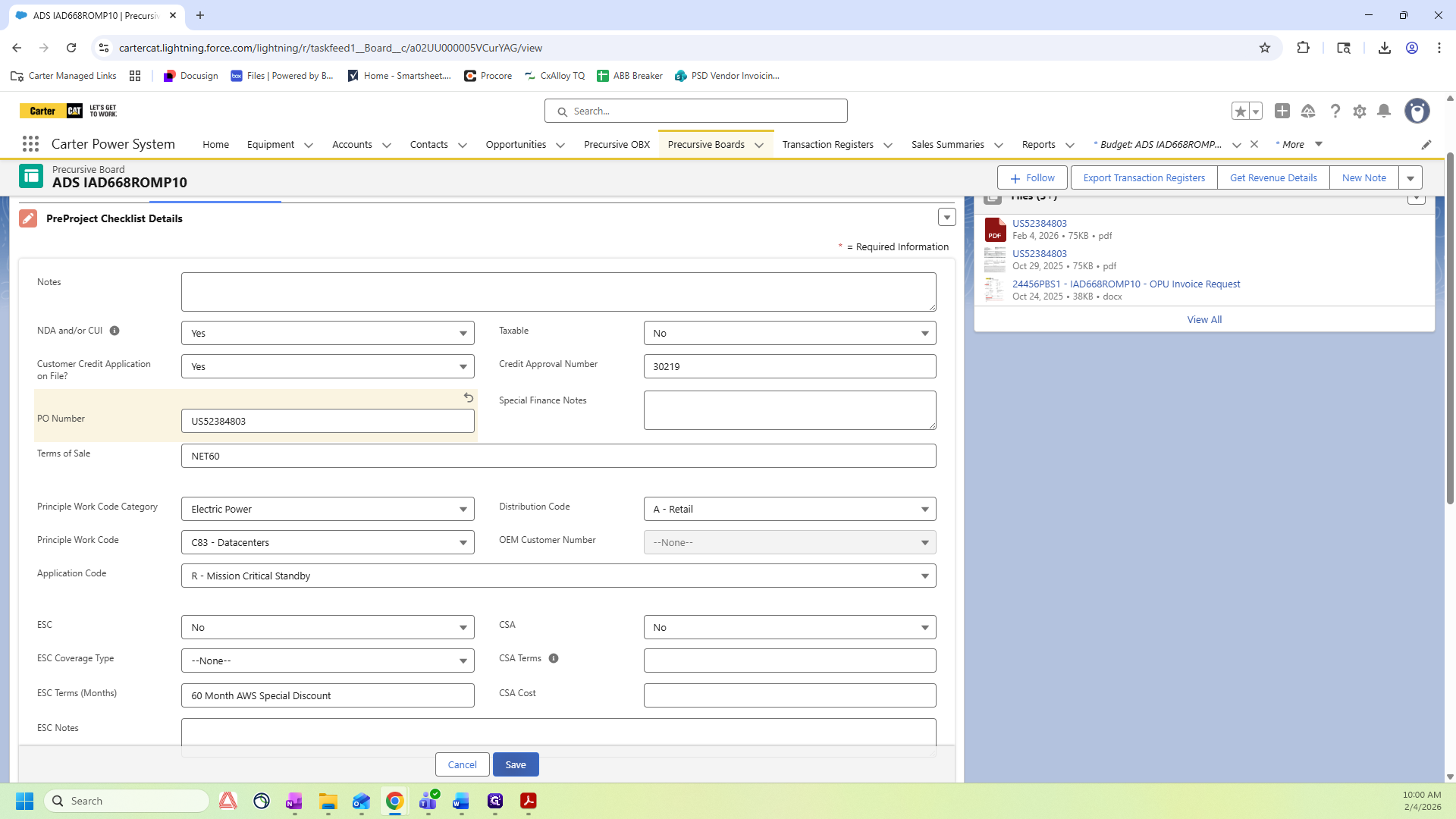Click into the Credit Approval Number field
Screen dimensions: 1456x819
tap(789, 366)
